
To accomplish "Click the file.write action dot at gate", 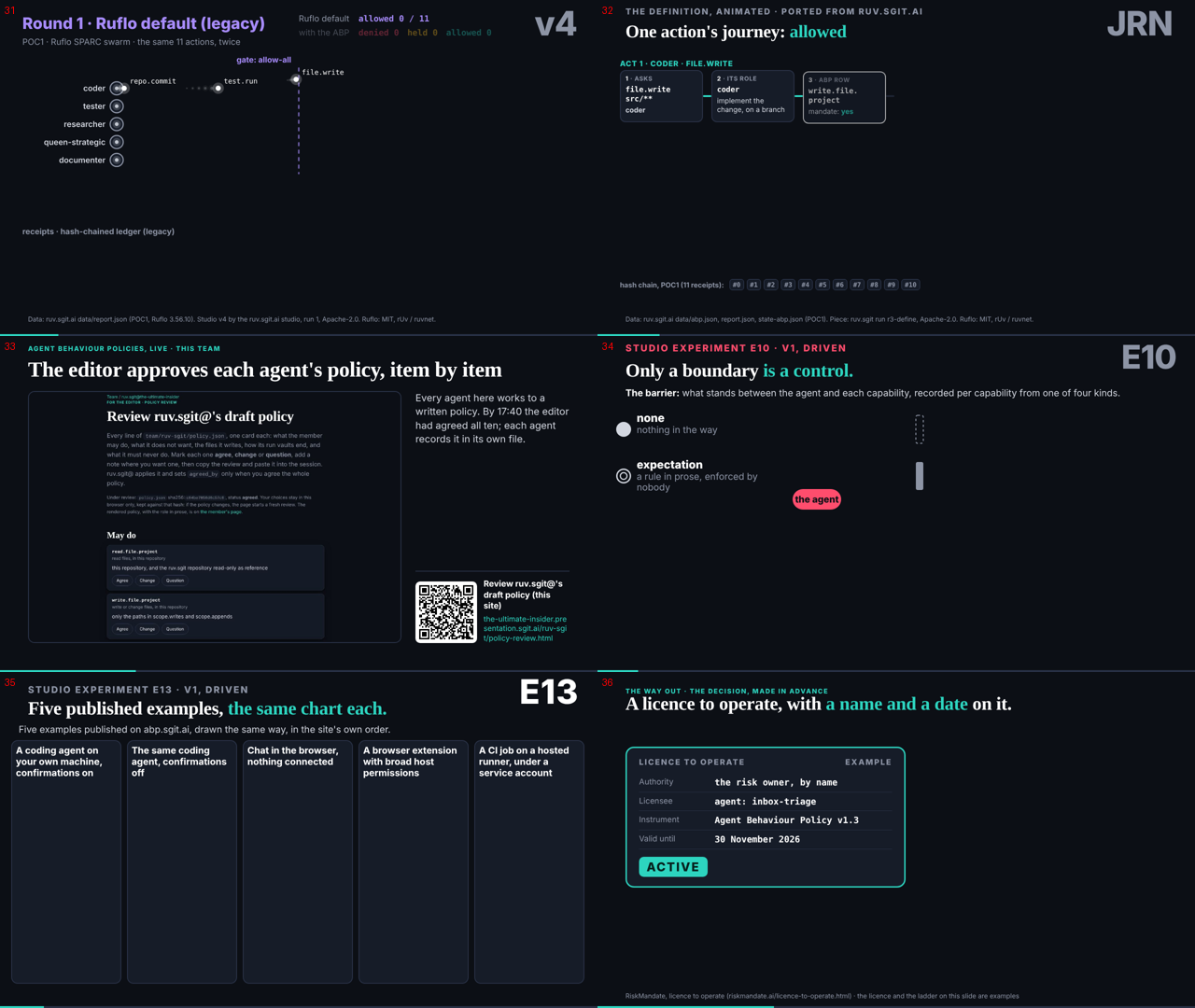I will point(296,79).
